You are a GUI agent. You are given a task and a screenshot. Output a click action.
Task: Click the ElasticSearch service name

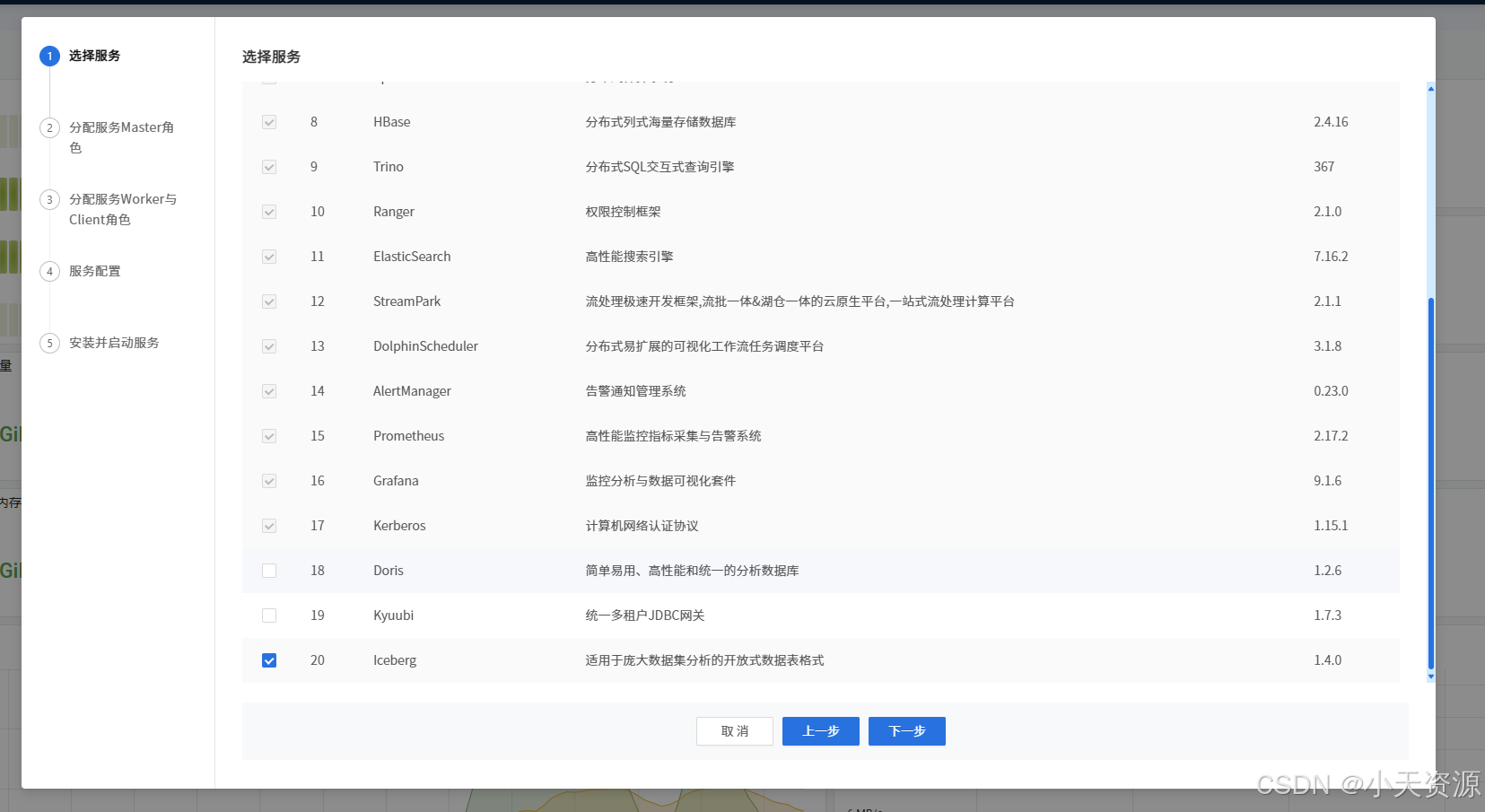click(x=412, y=257)
